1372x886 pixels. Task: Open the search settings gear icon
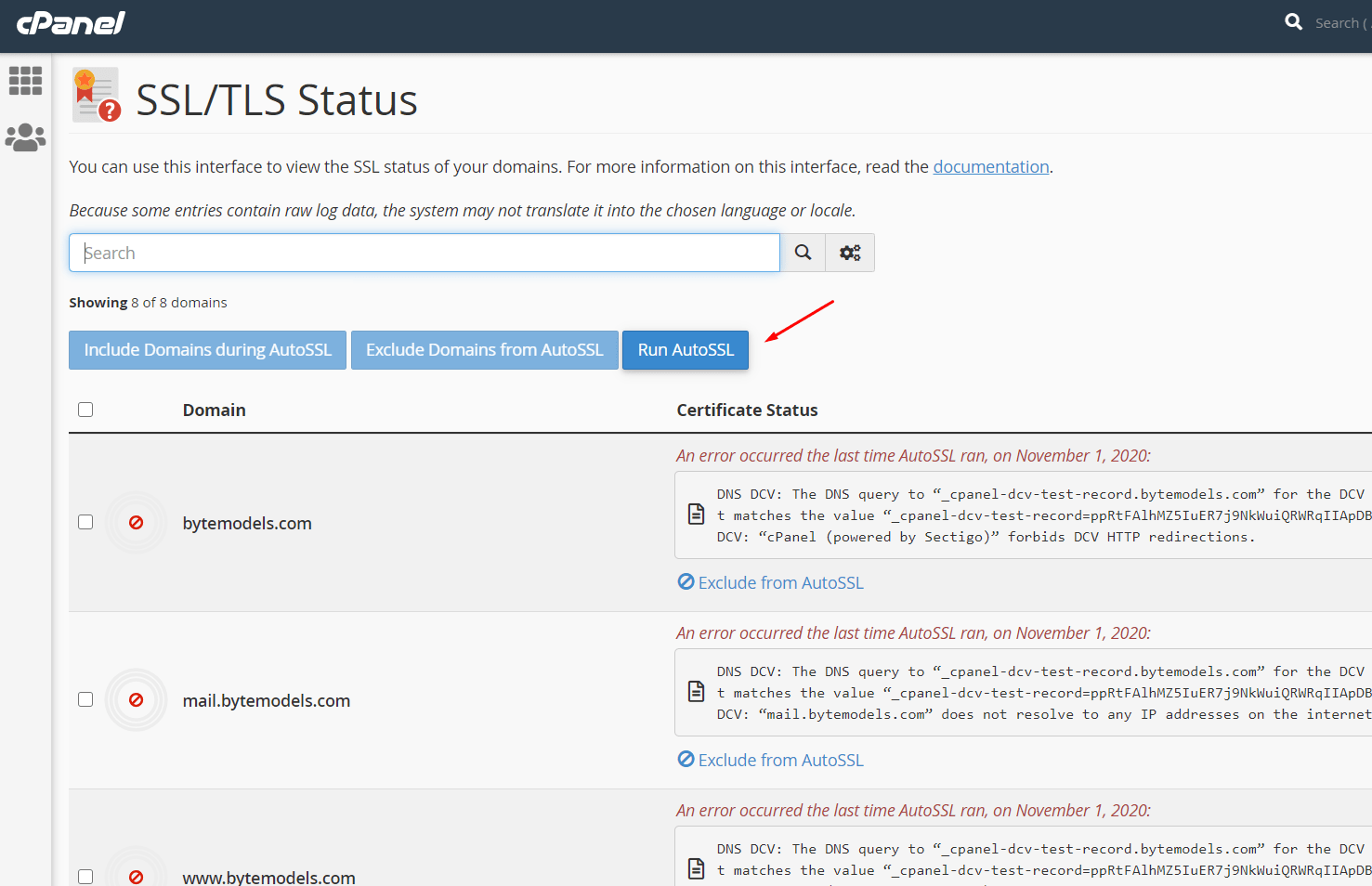[x=849, y=252]
